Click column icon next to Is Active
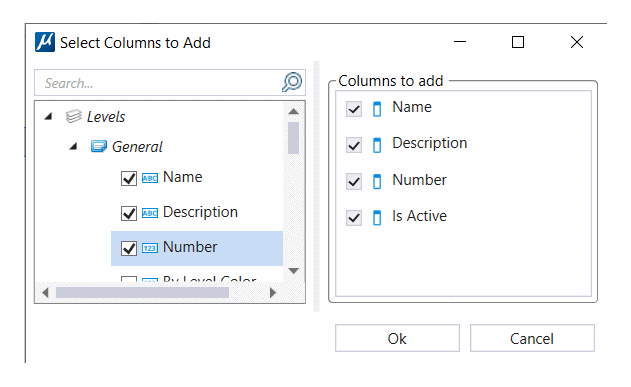 point(377,218)
